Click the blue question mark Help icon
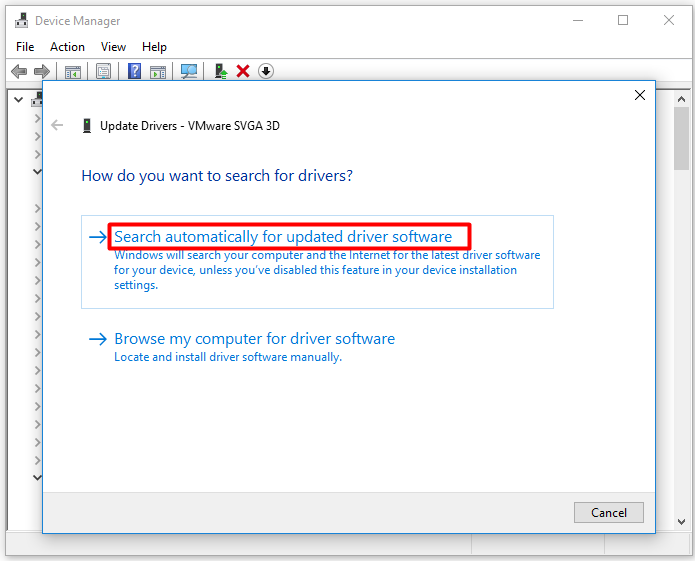This screenshot has height=561, width=695. 134,71
